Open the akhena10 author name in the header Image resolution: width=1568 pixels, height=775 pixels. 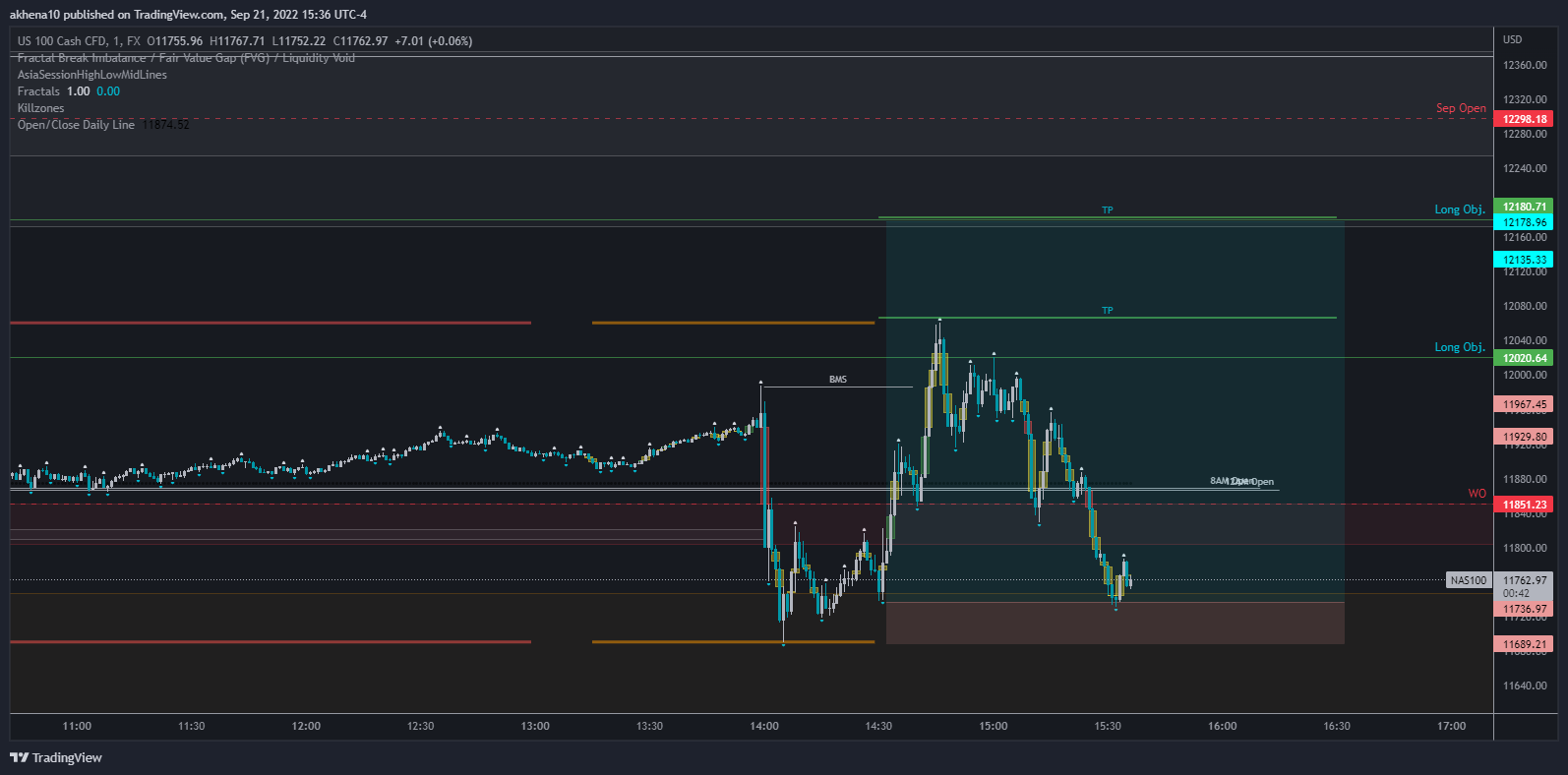click(34, 15)
